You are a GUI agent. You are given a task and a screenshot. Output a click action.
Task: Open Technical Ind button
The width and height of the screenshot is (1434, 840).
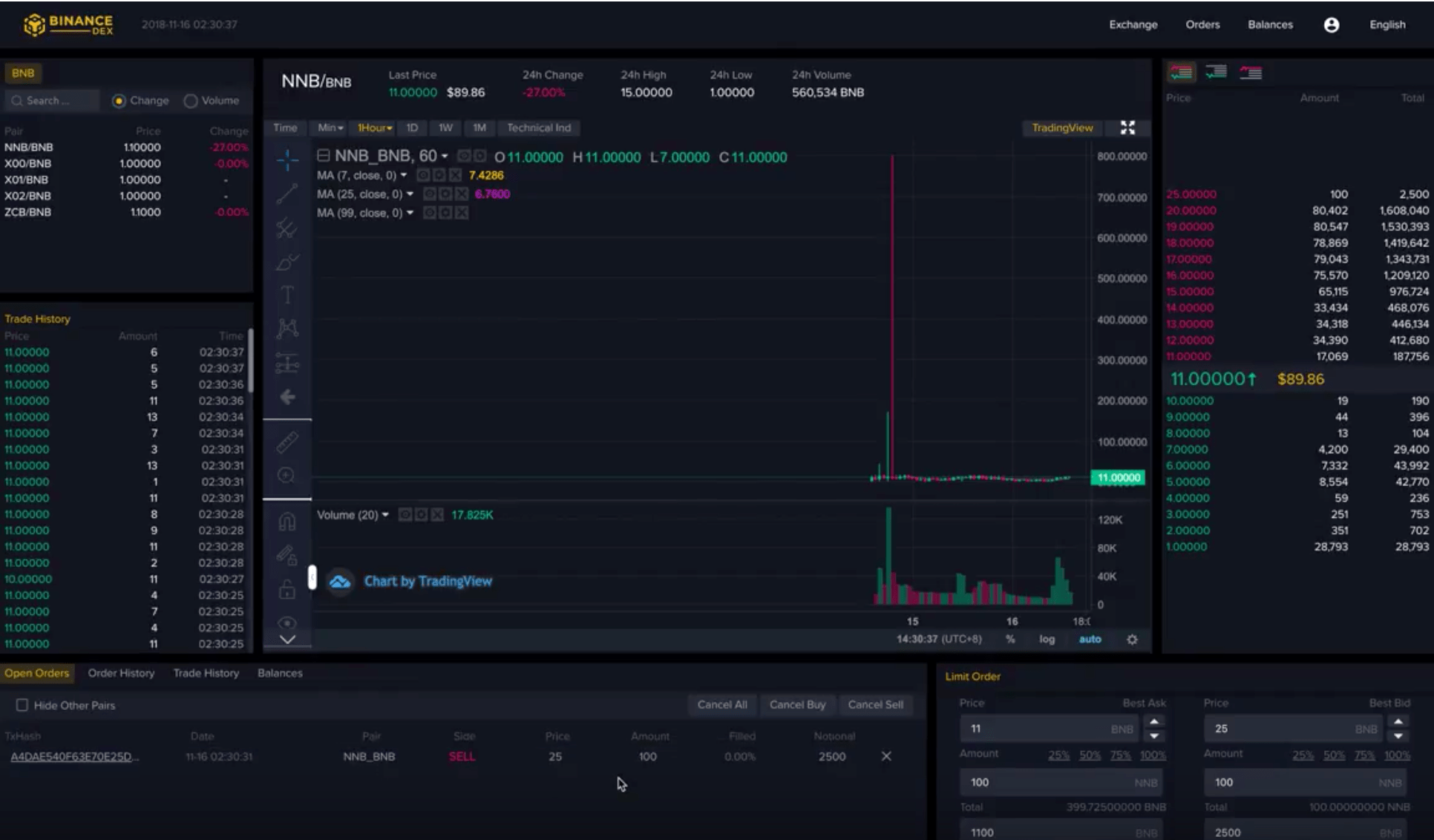tap(539, 128)
